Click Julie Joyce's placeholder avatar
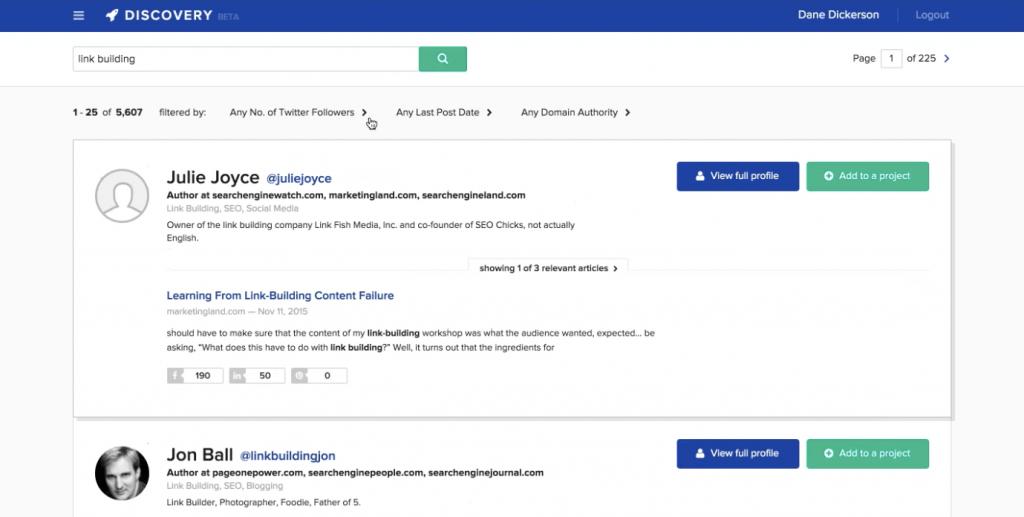Viewport: 1024px width, 517px height. click(122, 196)
